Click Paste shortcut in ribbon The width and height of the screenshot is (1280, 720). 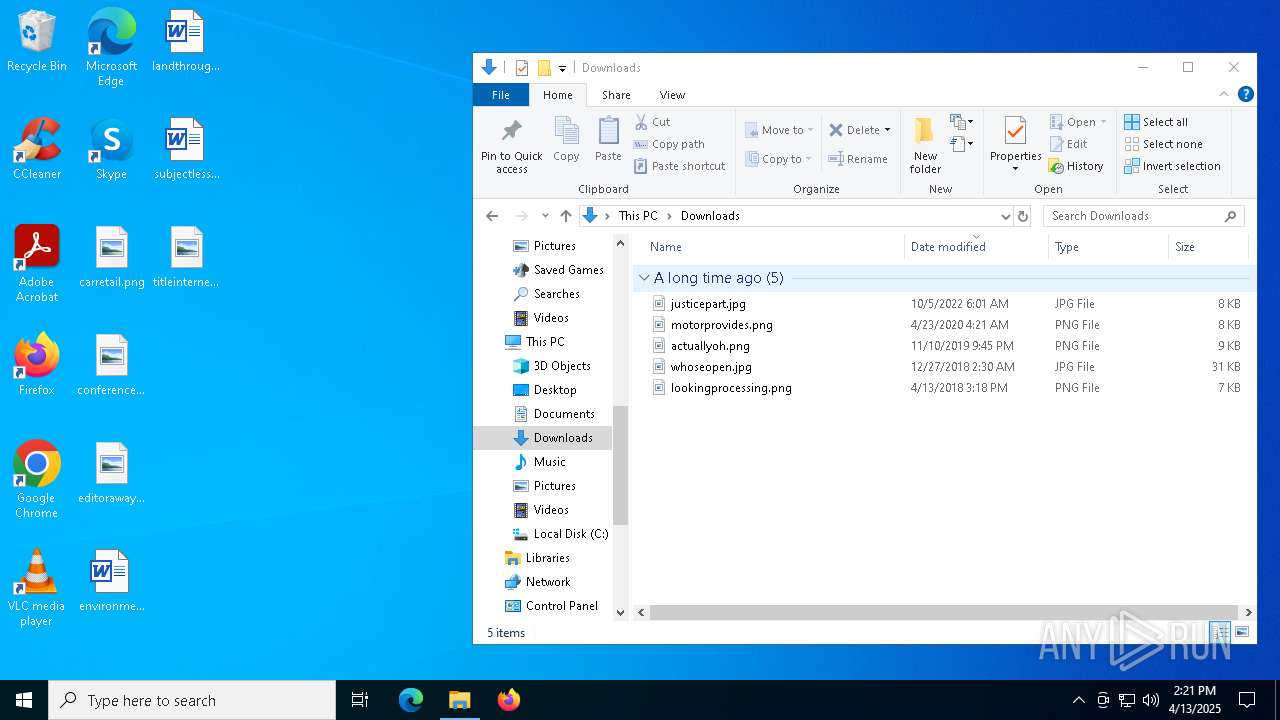point(680,166)
